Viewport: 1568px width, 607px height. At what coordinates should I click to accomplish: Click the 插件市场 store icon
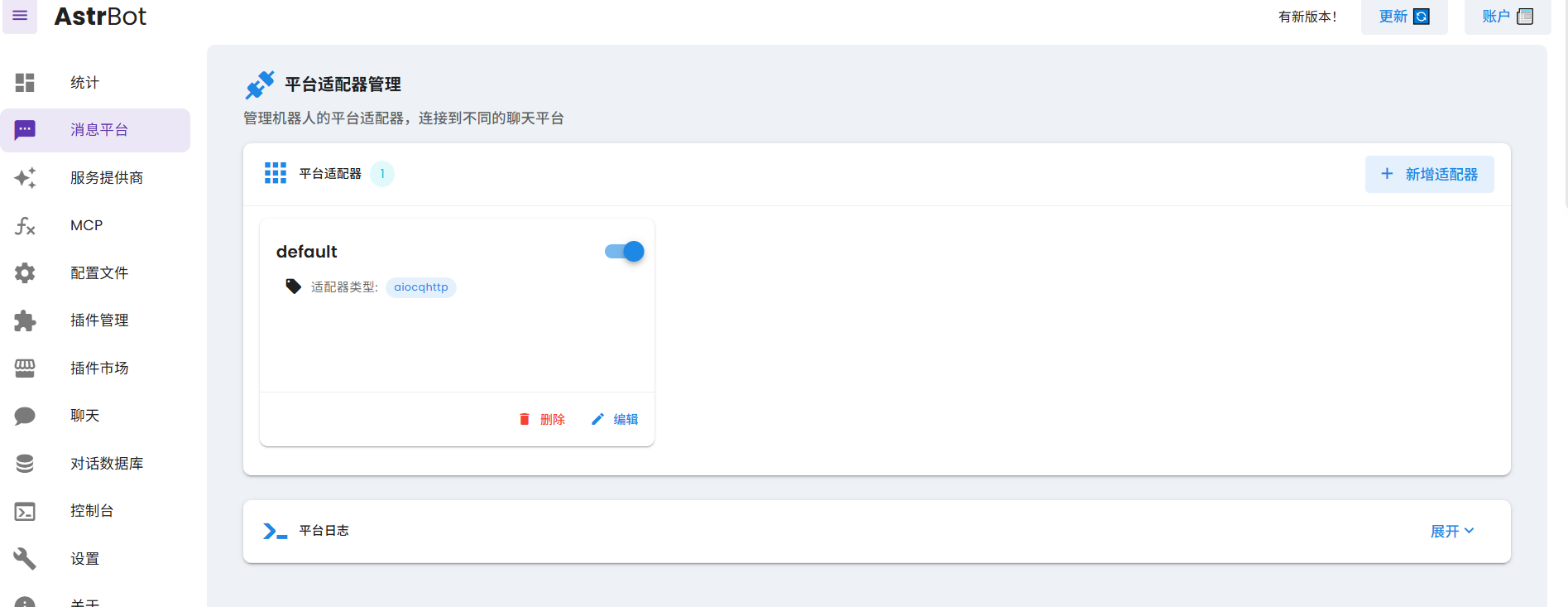[25, 369]
